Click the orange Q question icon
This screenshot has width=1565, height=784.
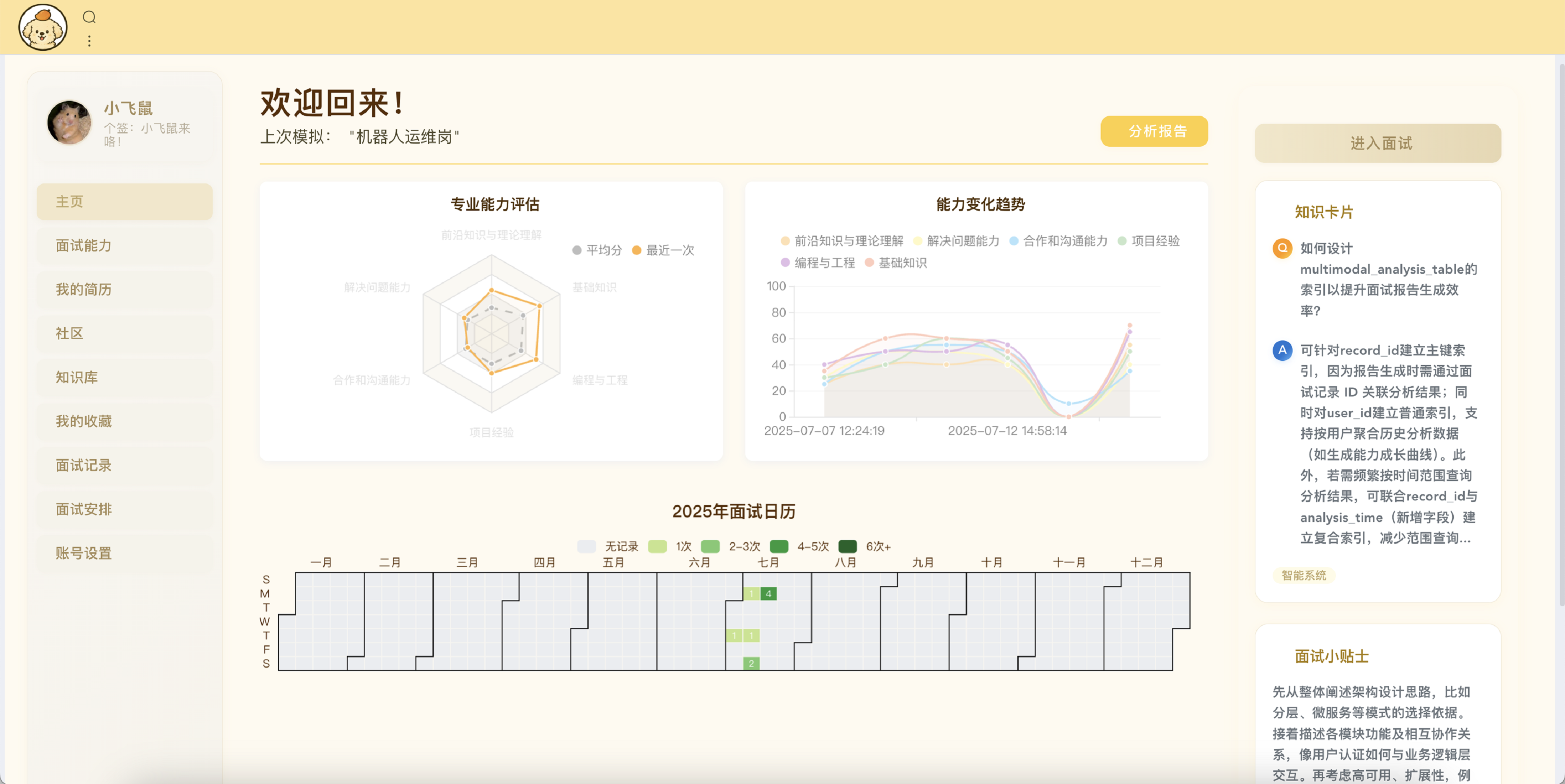click(x=1282, y=248)
